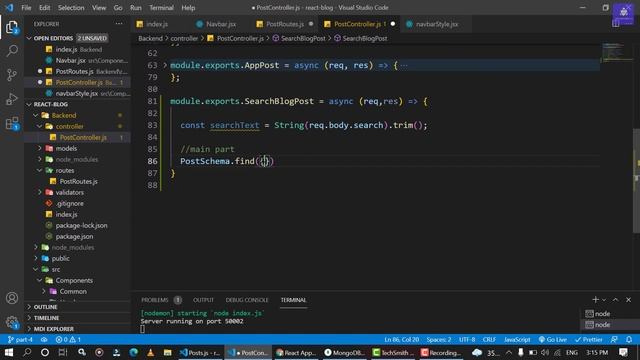Image resolution: width=640 pixels, height=360 pixels.
Task: Click Spaces: 2 indentation setting
Action: (439, 339)
